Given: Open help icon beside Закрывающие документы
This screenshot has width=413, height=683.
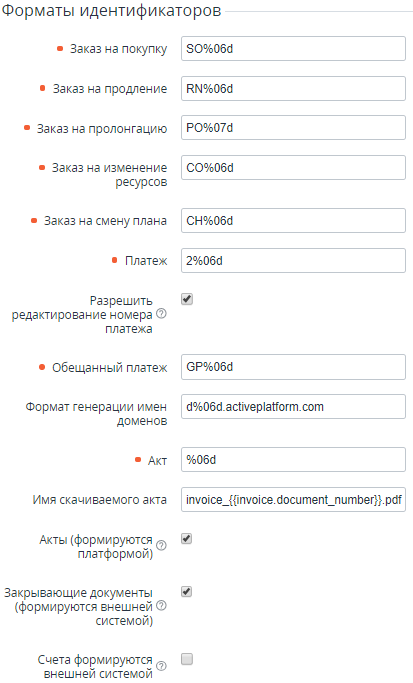Looking at the screenshot, I should click(x=161, y=605).
